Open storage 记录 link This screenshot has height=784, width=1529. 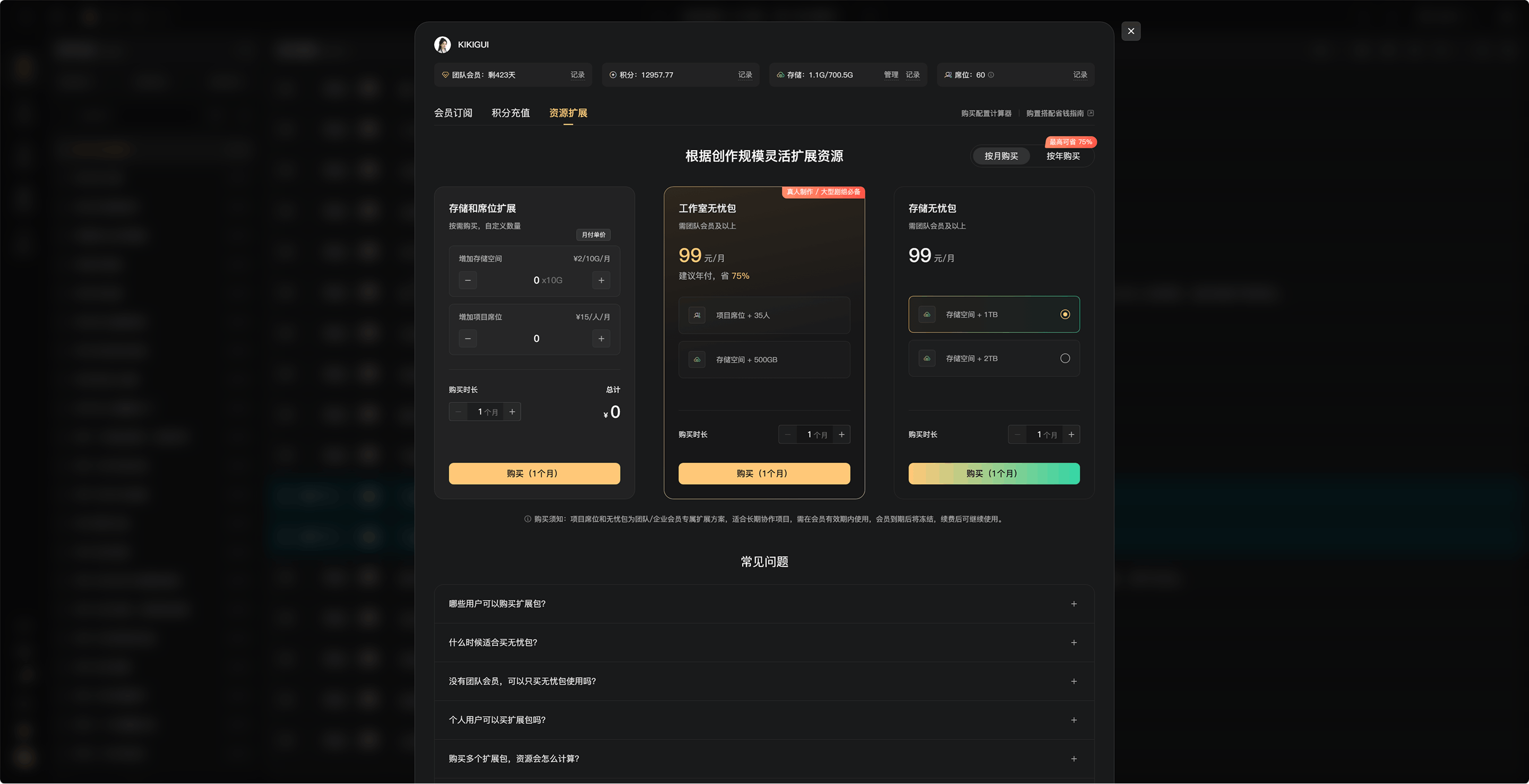point(912,75)
